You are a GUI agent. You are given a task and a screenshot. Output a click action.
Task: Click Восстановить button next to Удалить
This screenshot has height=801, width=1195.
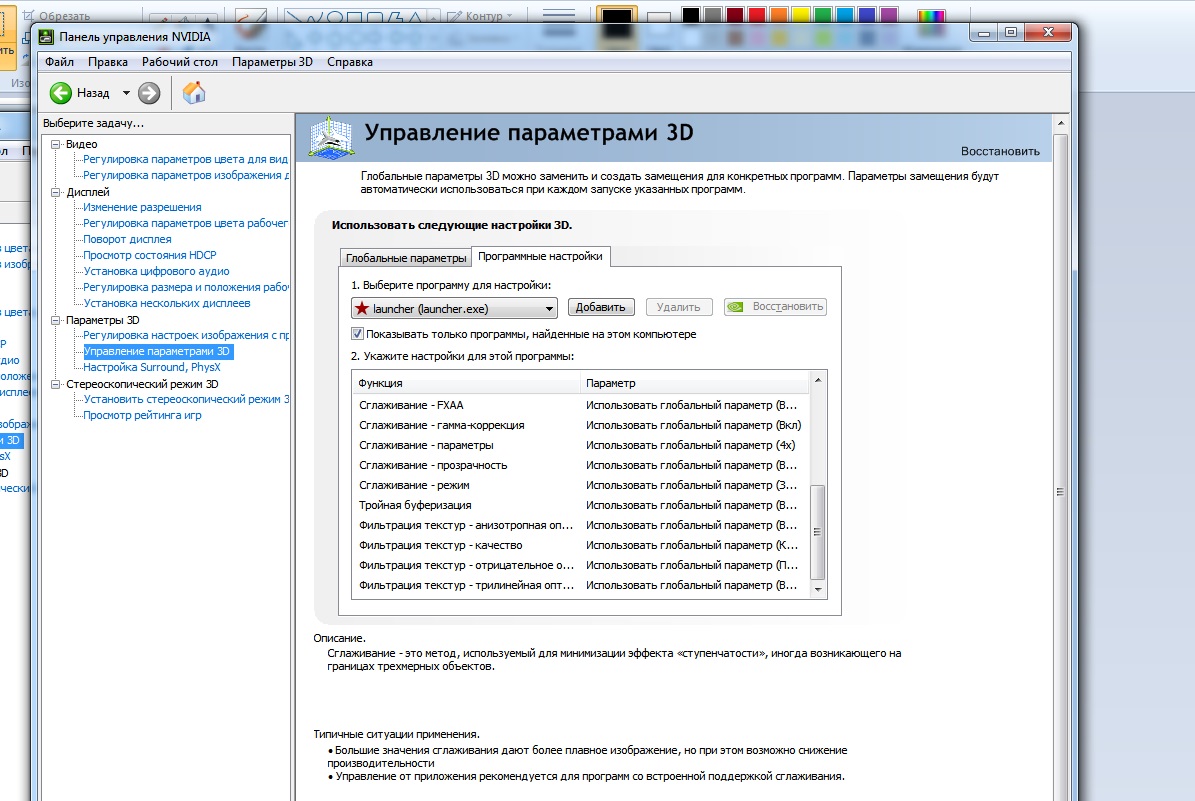click(775, 306)
